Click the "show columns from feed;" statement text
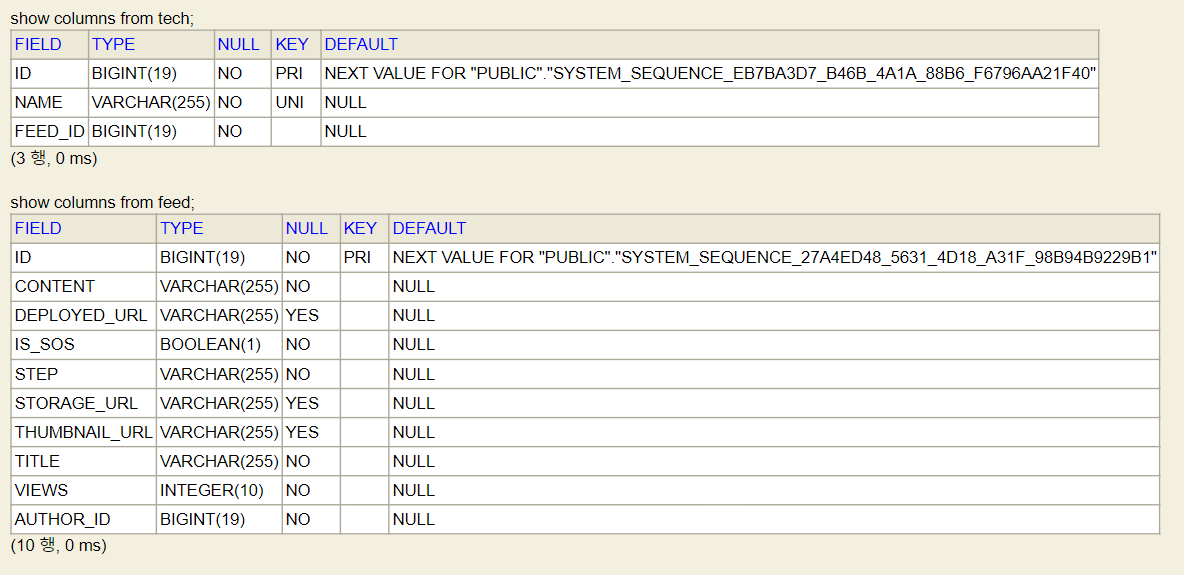The width and height of the screenshot is (1184, 575). click(x=102, y=202)
